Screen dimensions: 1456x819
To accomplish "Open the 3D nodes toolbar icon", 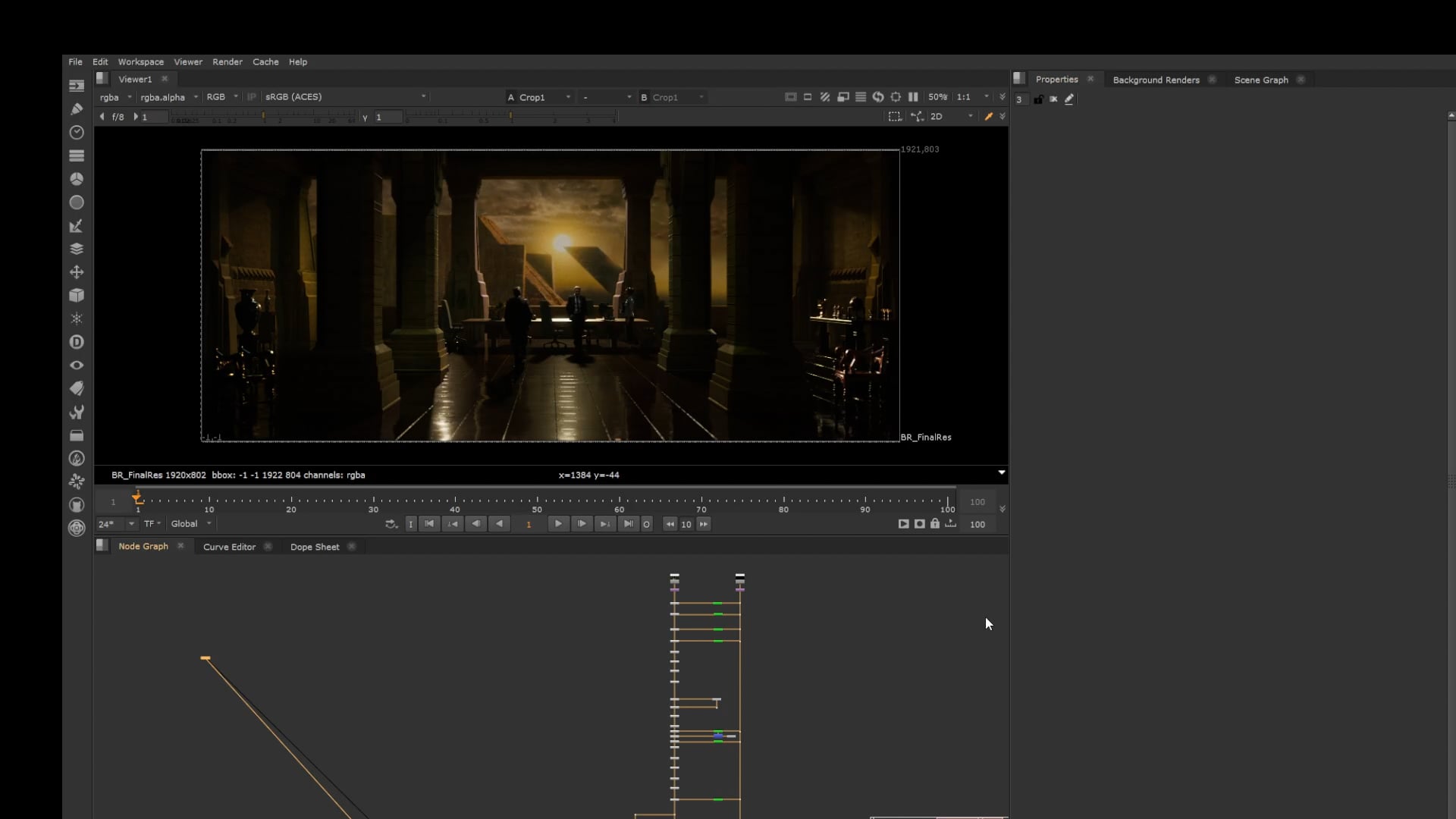I will [x=76, y=295].
